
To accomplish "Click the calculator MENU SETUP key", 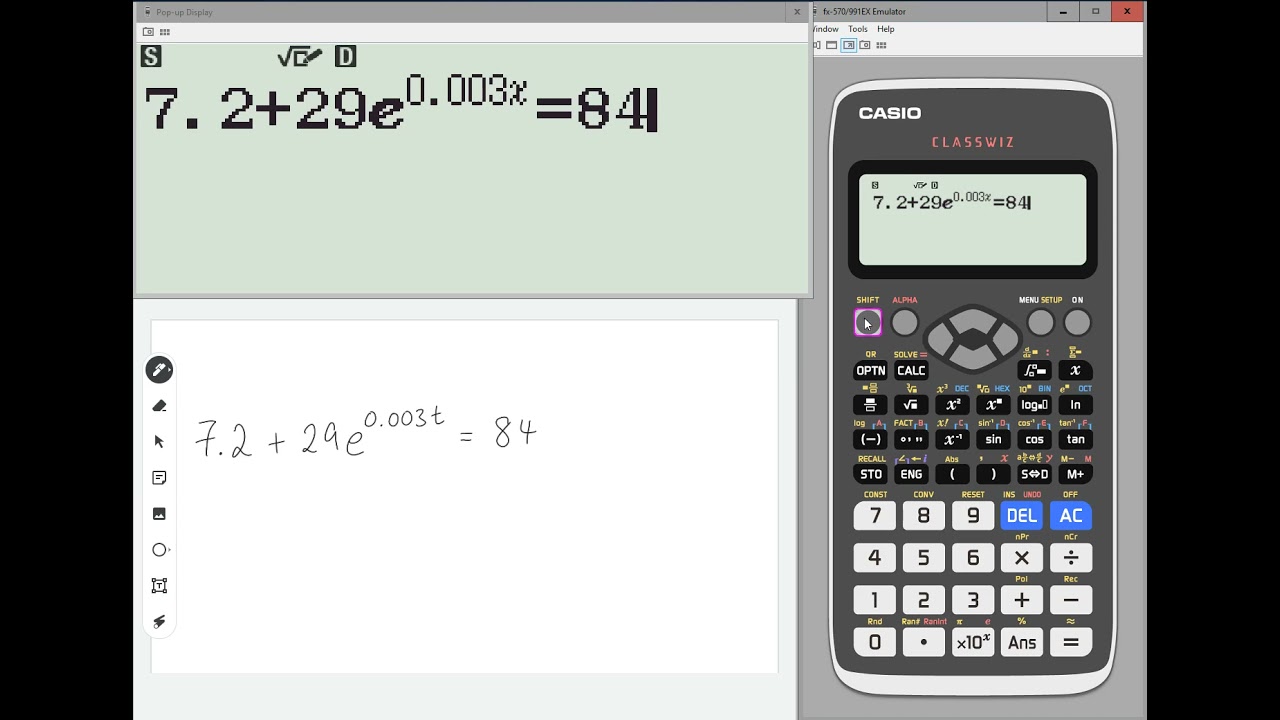I will click(1040, 323).
